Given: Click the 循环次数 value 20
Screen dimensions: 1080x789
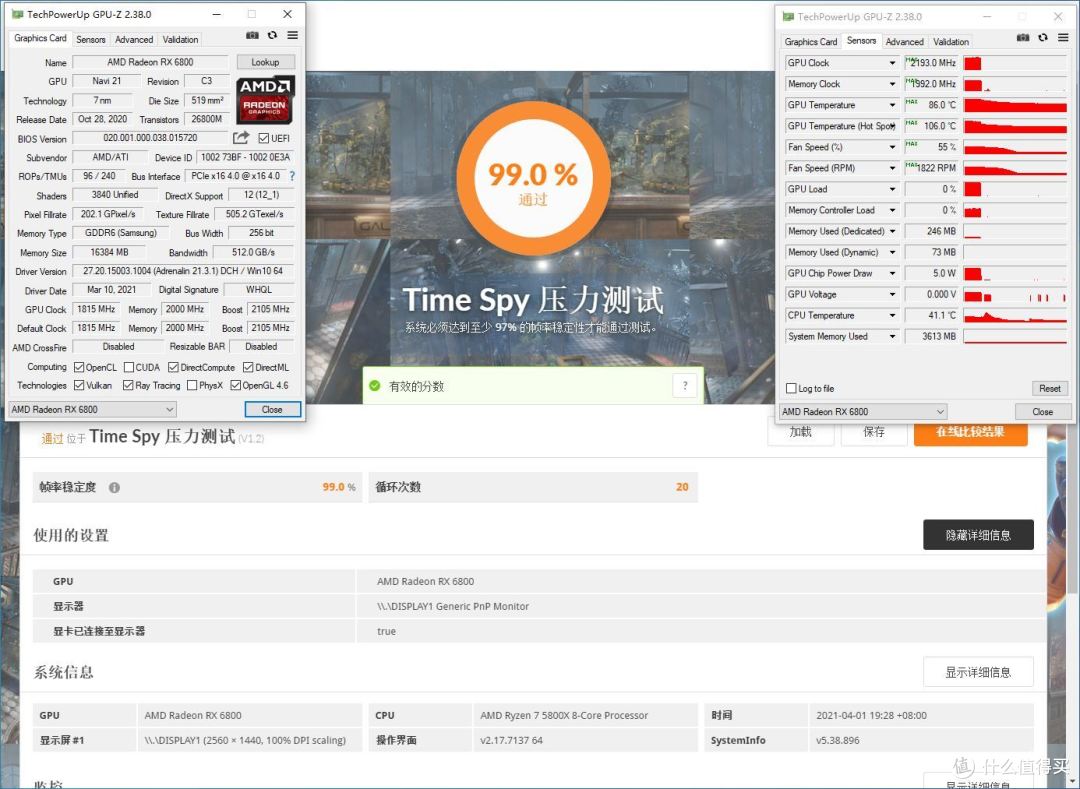Looking at the screenshot, I should (682, 487).
